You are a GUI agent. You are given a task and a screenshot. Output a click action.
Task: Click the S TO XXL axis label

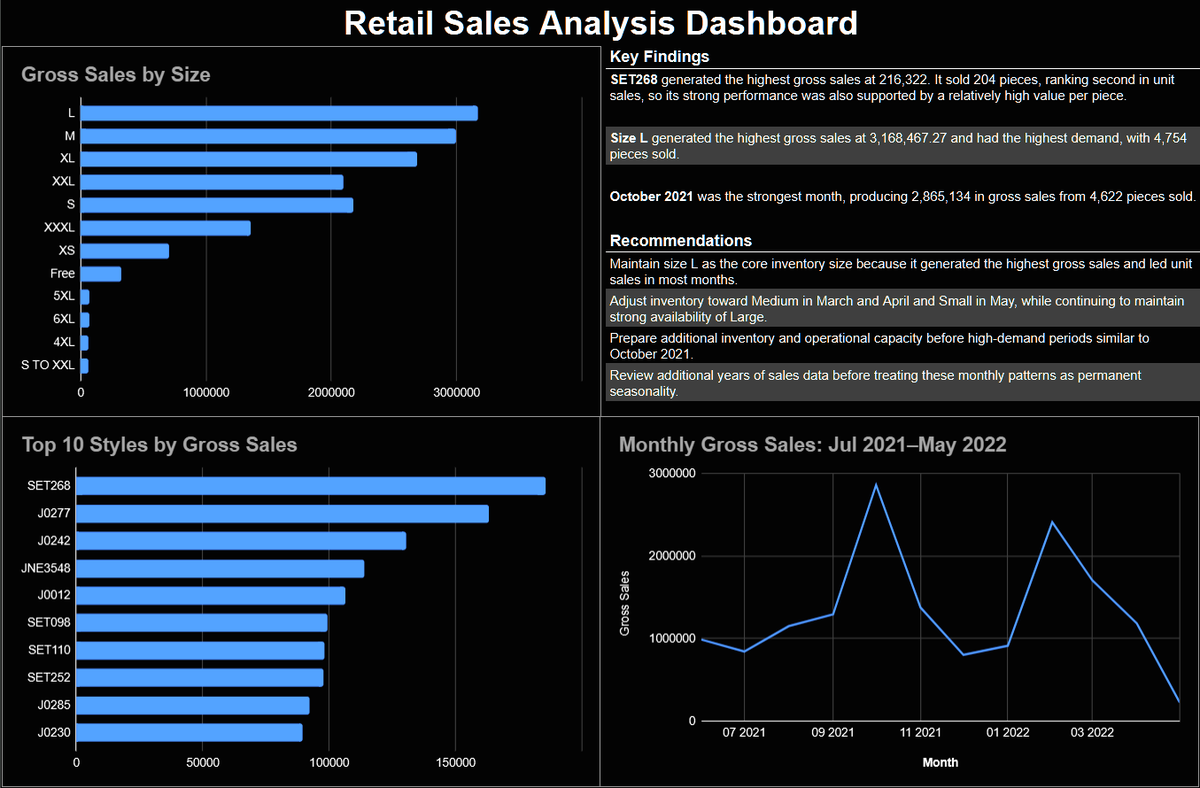(x=49, y=365)
